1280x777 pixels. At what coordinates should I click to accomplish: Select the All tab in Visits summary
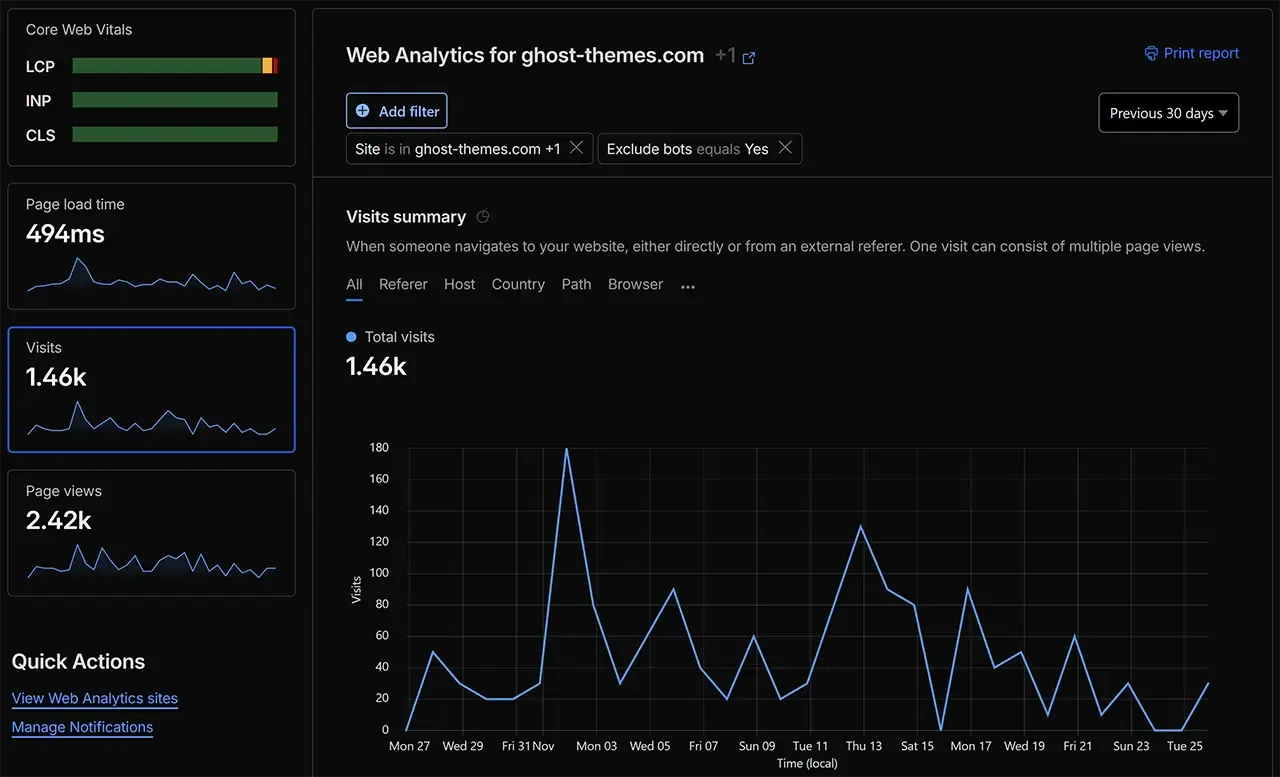[x=354, y=284]
